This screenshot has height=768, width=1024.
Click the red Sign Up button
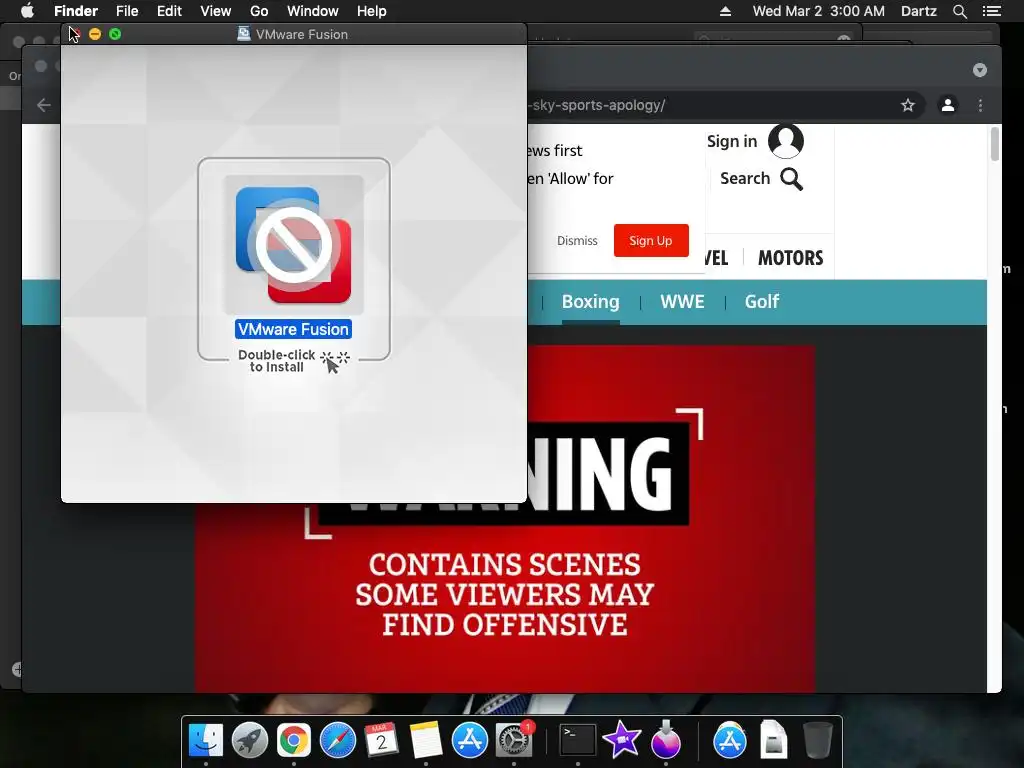point(650,240)
